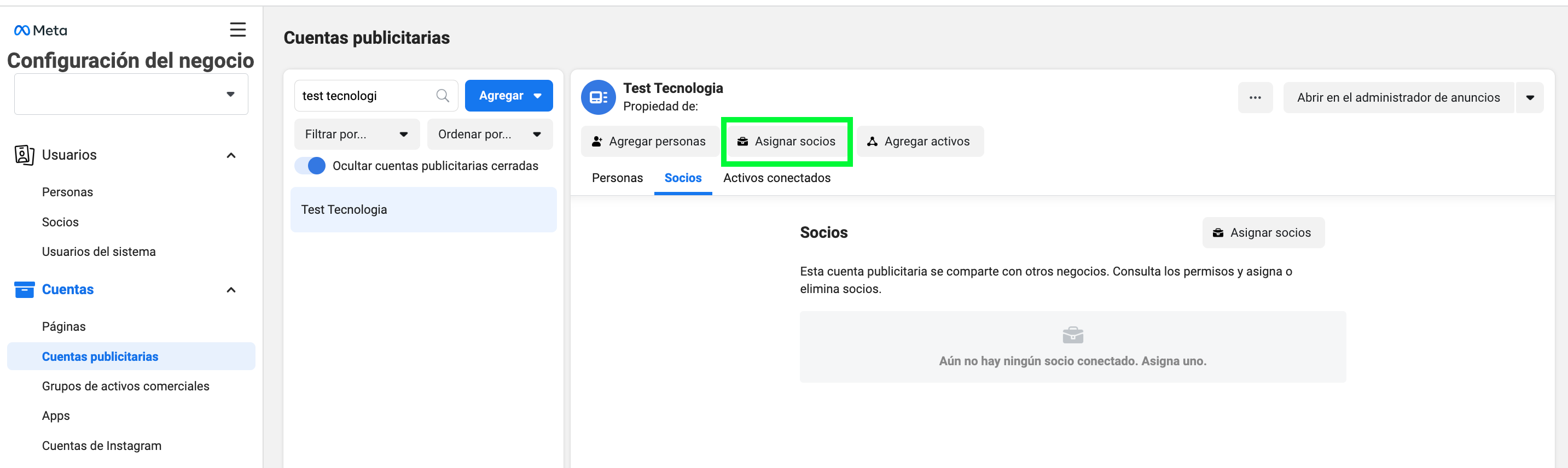Toggle Ocultar cuentas publicitarias cerradas switch

[x=310, y=166]
